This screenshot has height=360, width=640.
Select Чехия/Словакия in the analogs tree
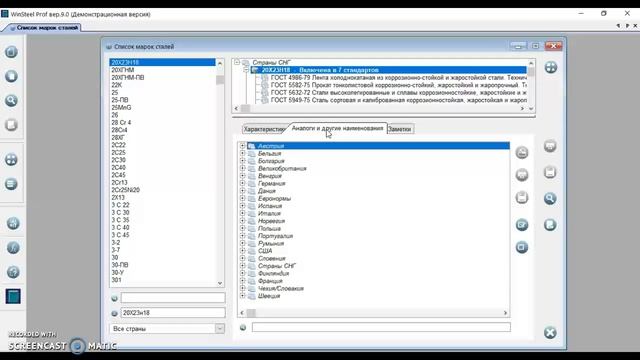click(x=281, y=288)
